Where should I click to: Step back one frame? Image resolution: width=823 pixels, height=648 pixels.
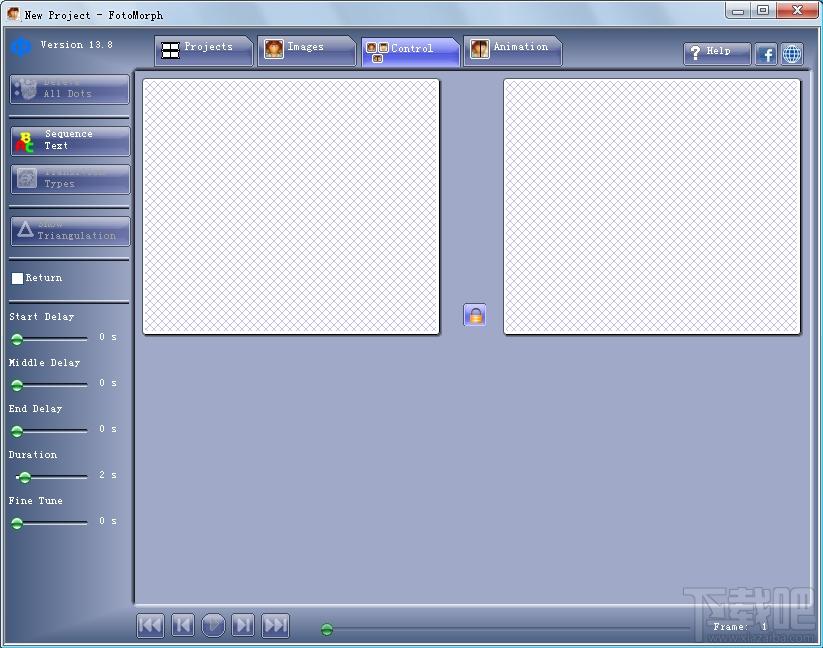(x=183, y=625)
